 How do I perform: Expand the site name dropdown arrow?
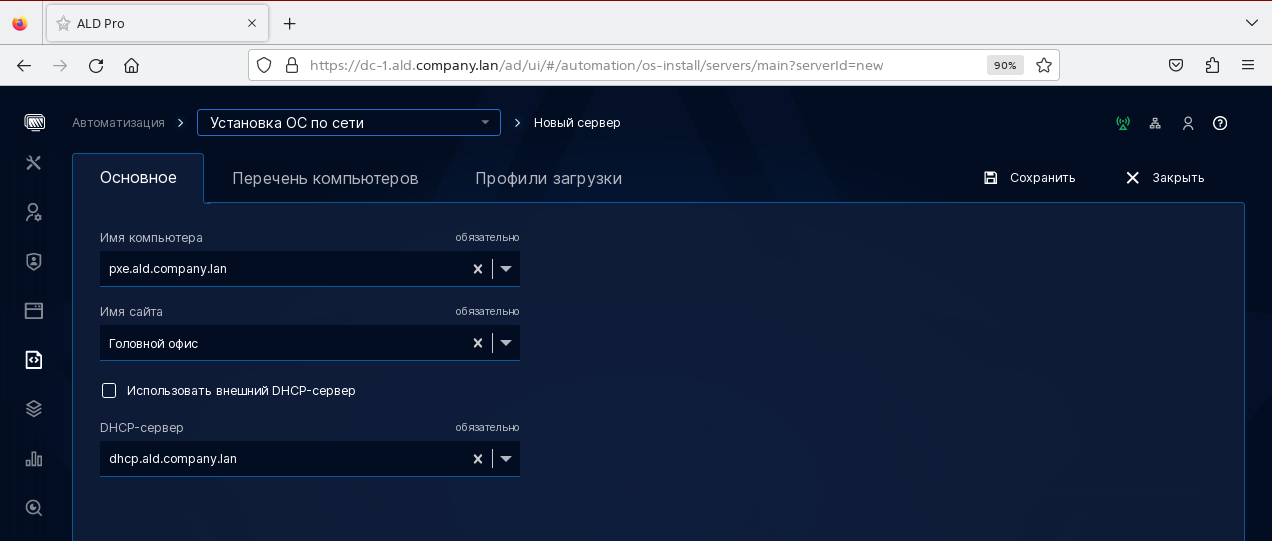[x=506, y=343]
